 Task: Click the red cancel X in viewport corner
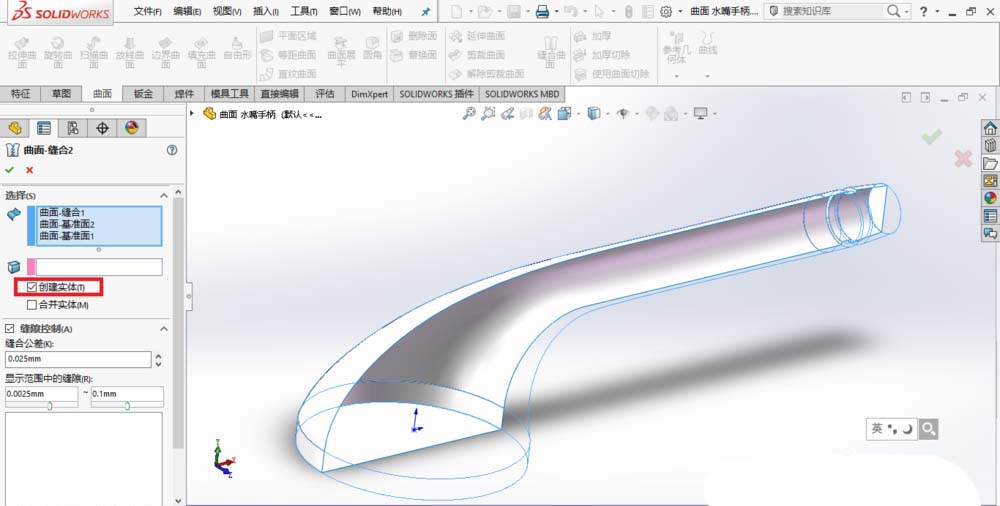pos(963,158)
